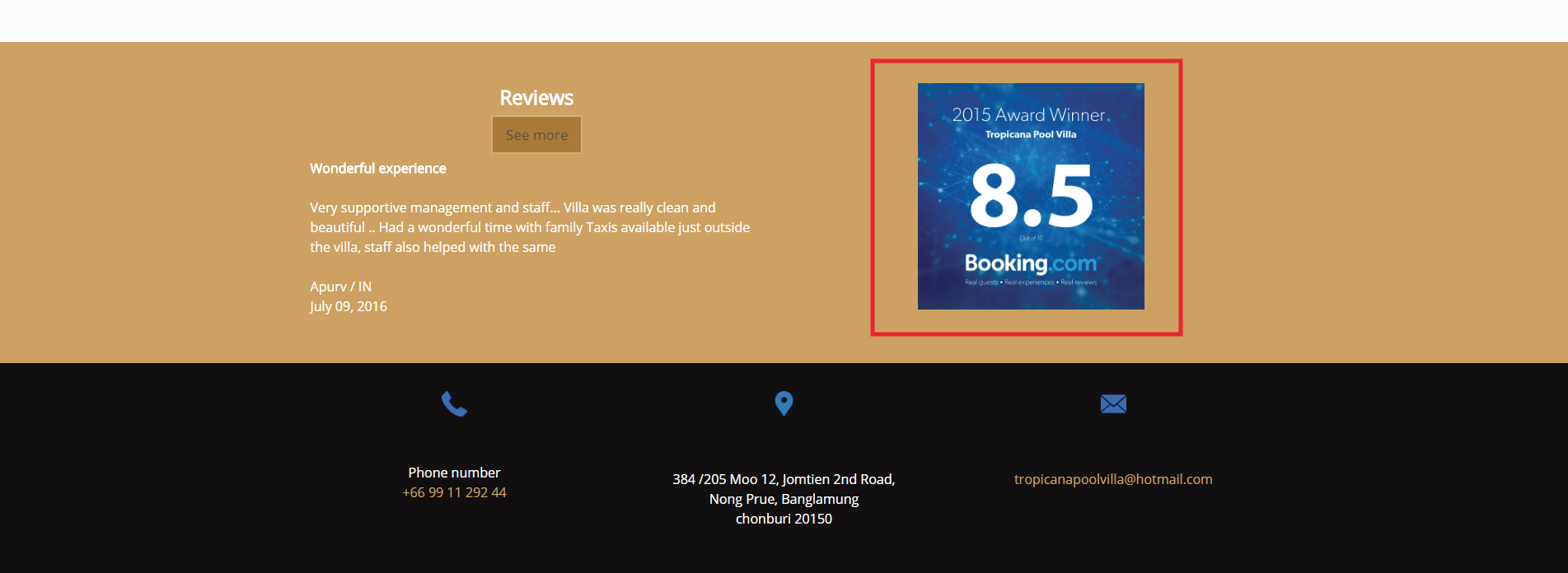Click the review date July 09, 2016
The image size is (1568, 573).
(349, 306)
